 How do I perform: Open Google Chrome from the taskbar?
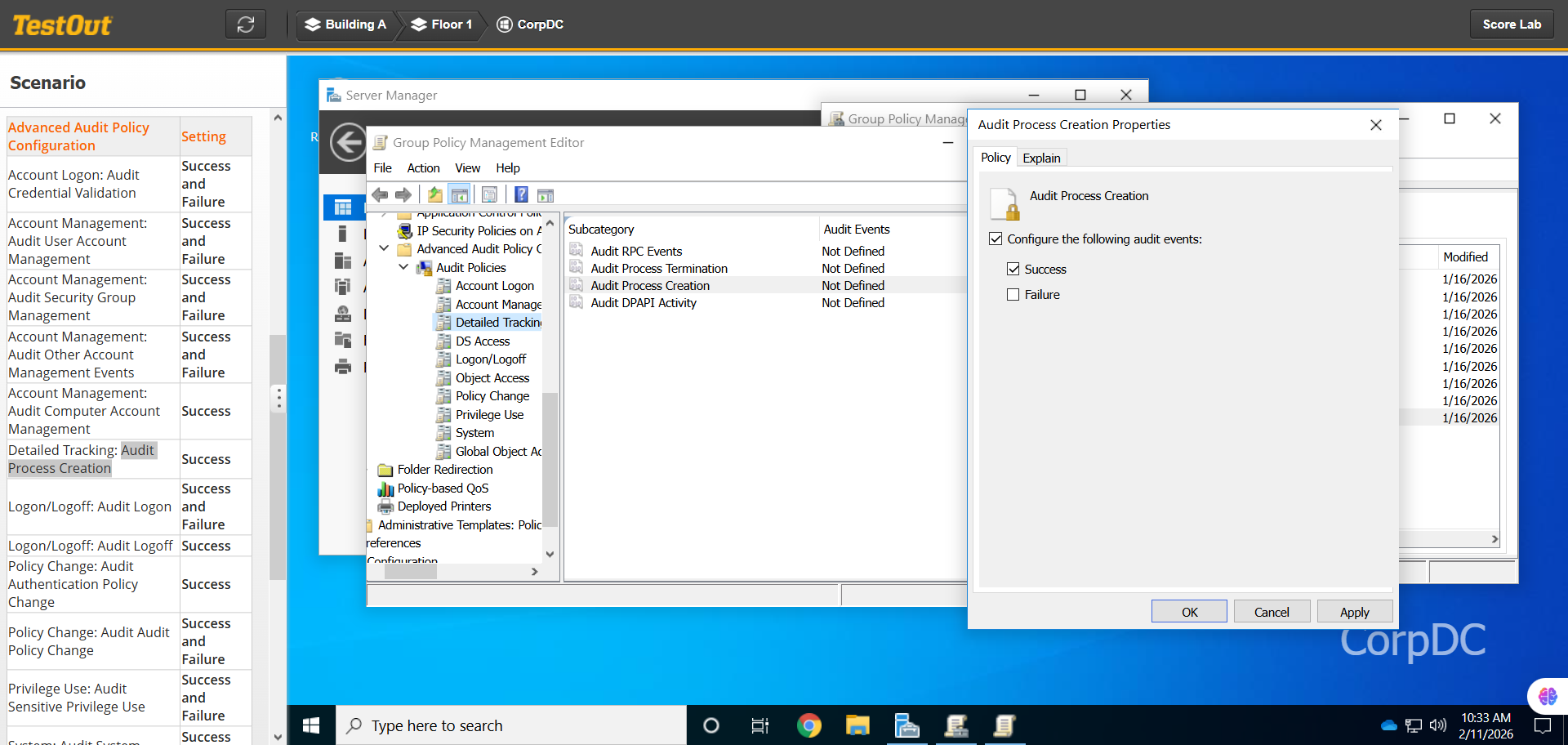[x=808, y=725]
